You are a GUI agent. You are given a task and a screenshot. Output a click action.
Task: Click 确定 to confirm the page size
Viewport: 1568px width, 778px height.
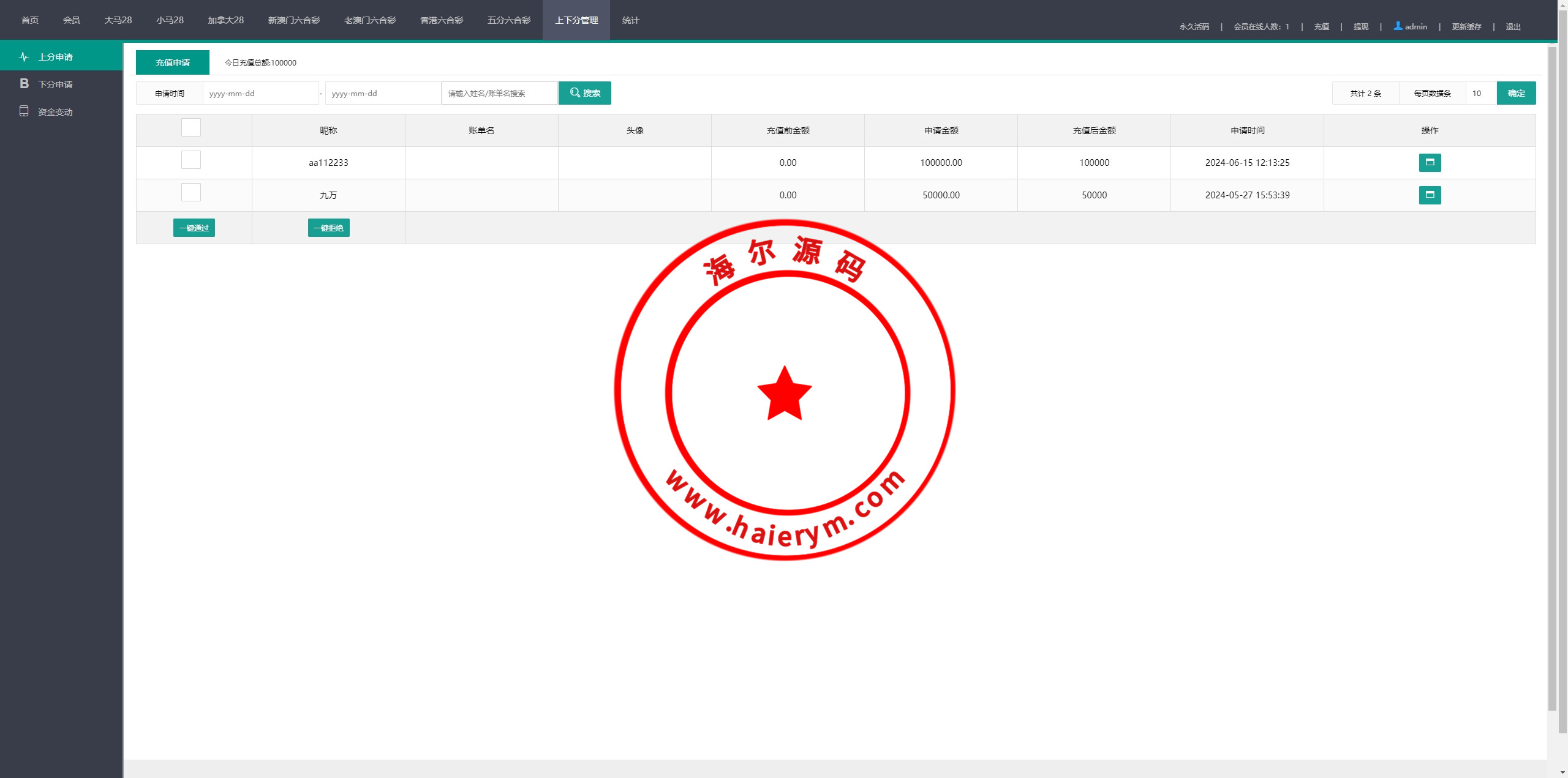click(x=1516, y=93)
